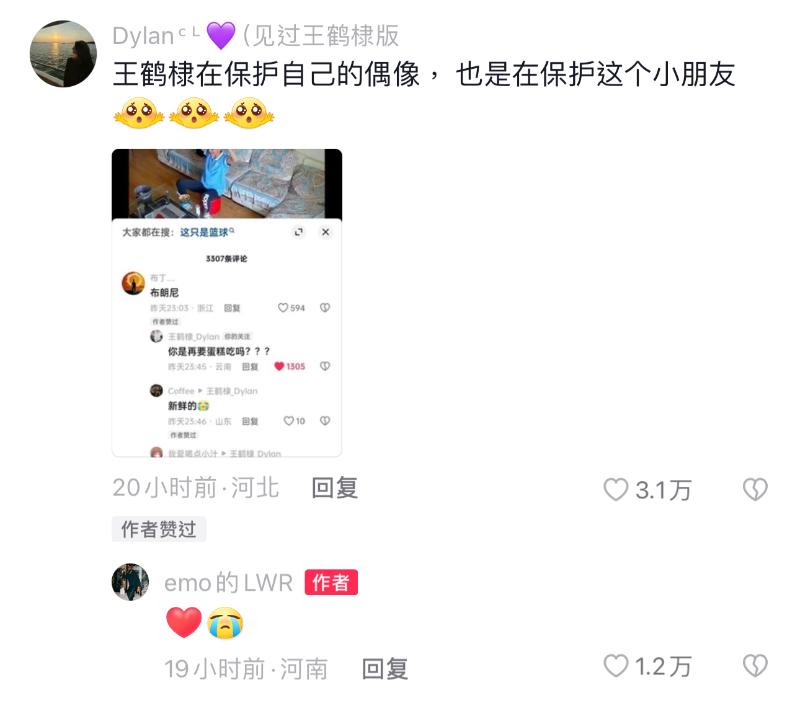Dislike the emo的LWR reply
Viewport: 800px width, 711px height.
(x=755, y=666)
